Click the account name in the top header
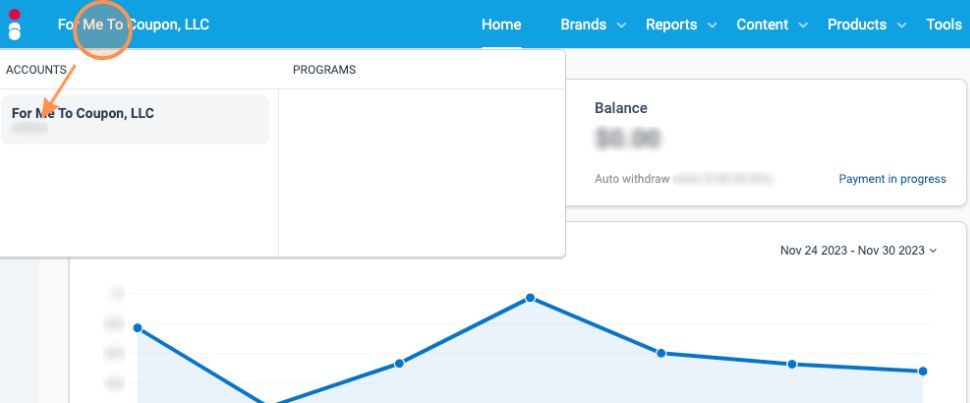Image resolution: width=970 pixels, height=403 pixels. point(133,25)
